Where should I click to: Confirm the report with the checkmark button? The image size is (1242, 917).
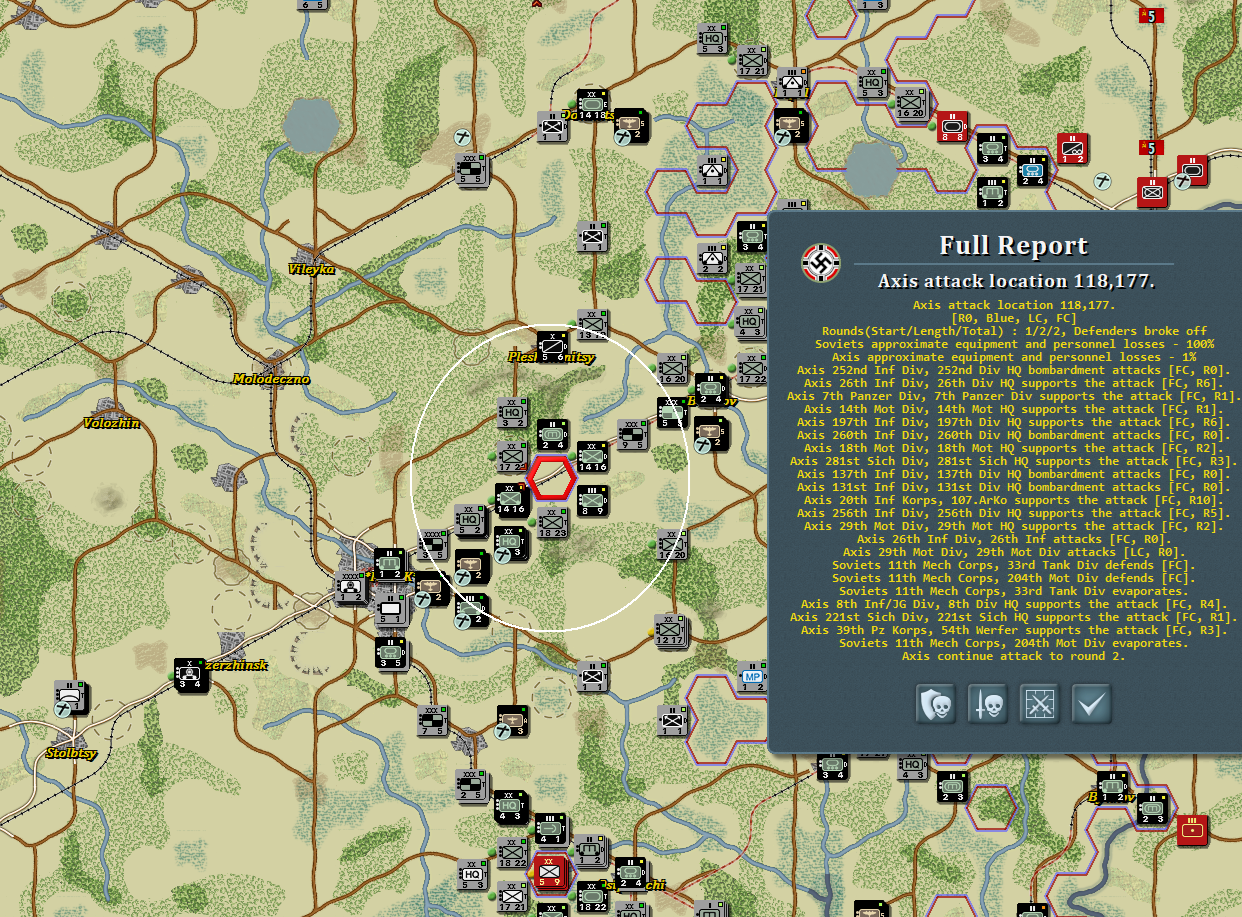click(1091, 705)
